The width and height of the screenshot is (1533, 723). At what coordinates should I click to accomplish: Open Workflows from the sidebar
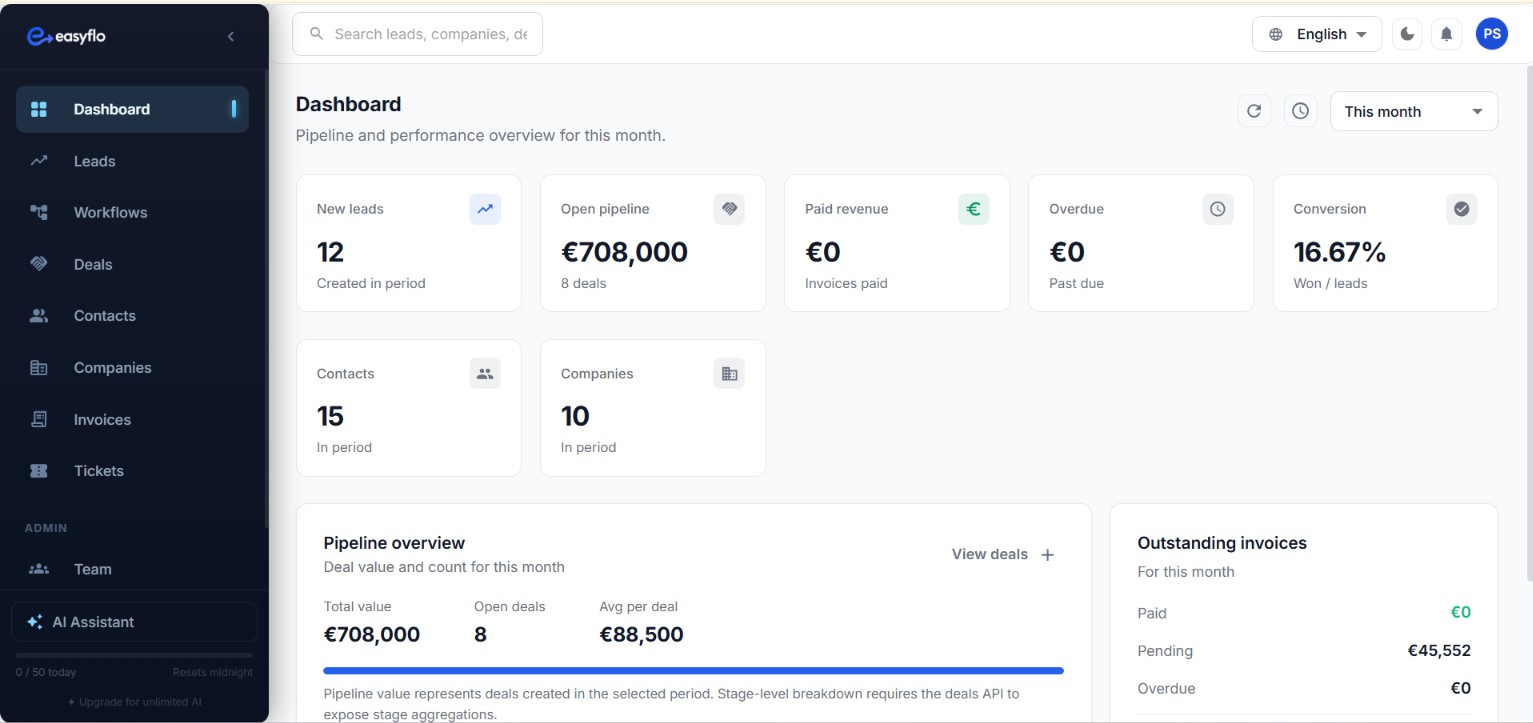tap(132, 212)
